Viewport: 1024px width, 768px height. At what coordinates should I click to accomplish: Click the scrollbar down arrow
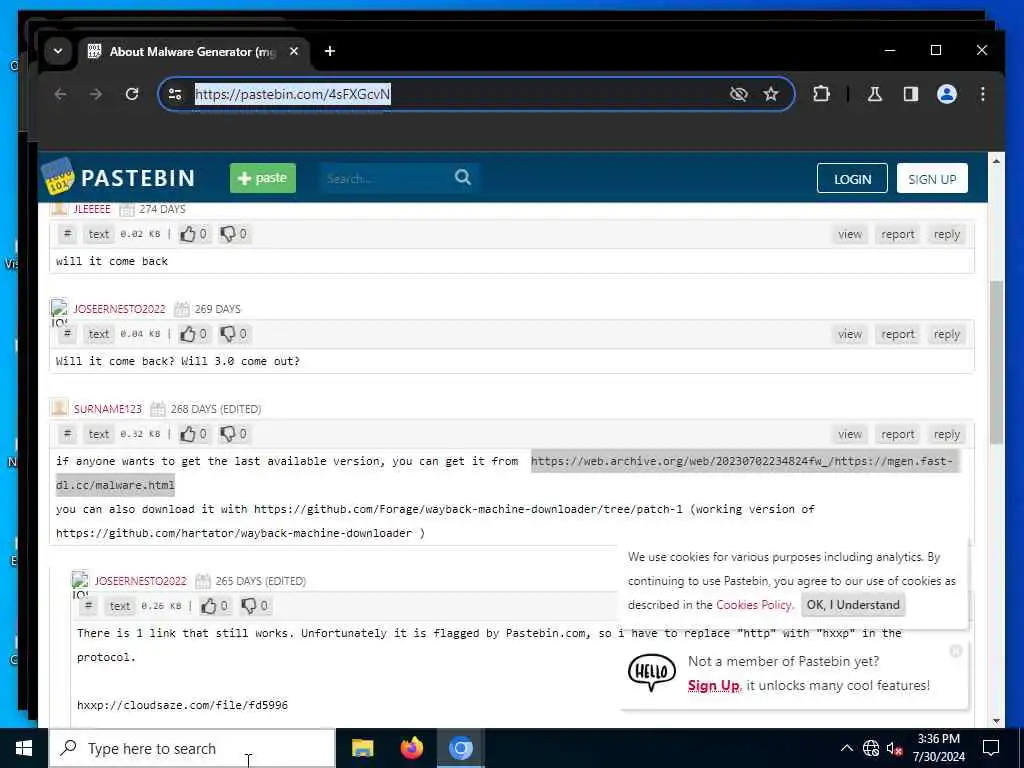(x=996, y=720)
